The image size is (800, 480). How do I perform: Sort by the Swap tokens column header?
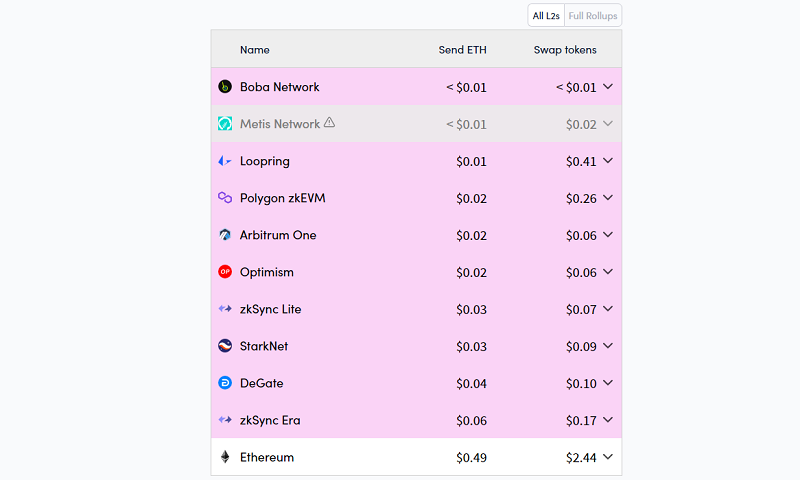click(565, 50)
